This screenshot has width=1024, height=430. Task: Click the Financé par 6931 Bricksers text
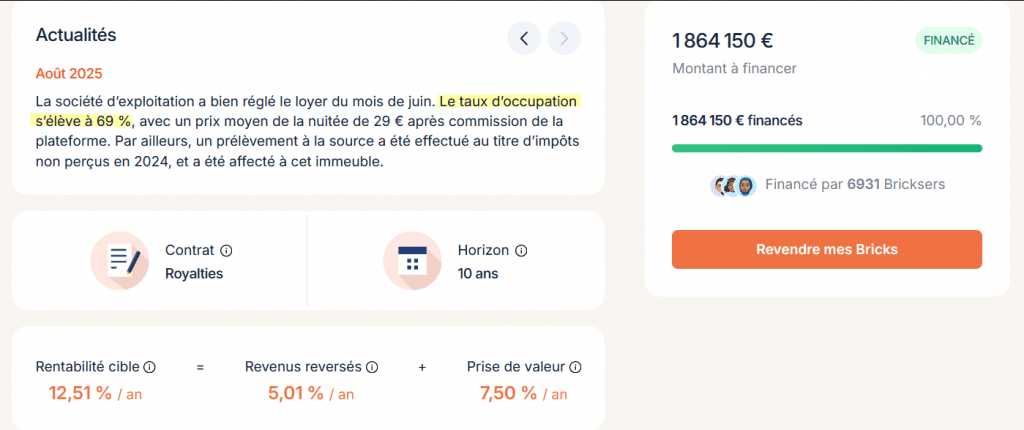tap(855, 185)
